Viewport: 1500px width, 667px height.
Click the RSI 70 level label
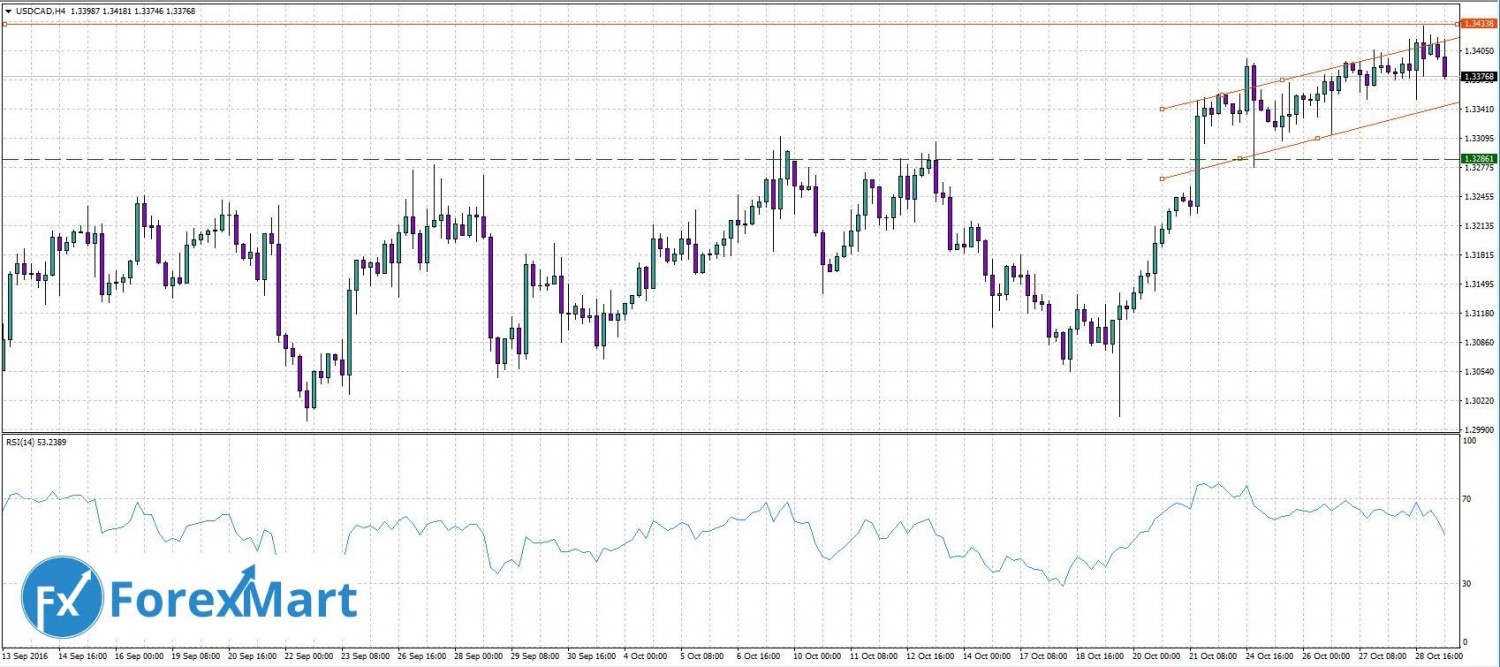tap(1467, 497)
